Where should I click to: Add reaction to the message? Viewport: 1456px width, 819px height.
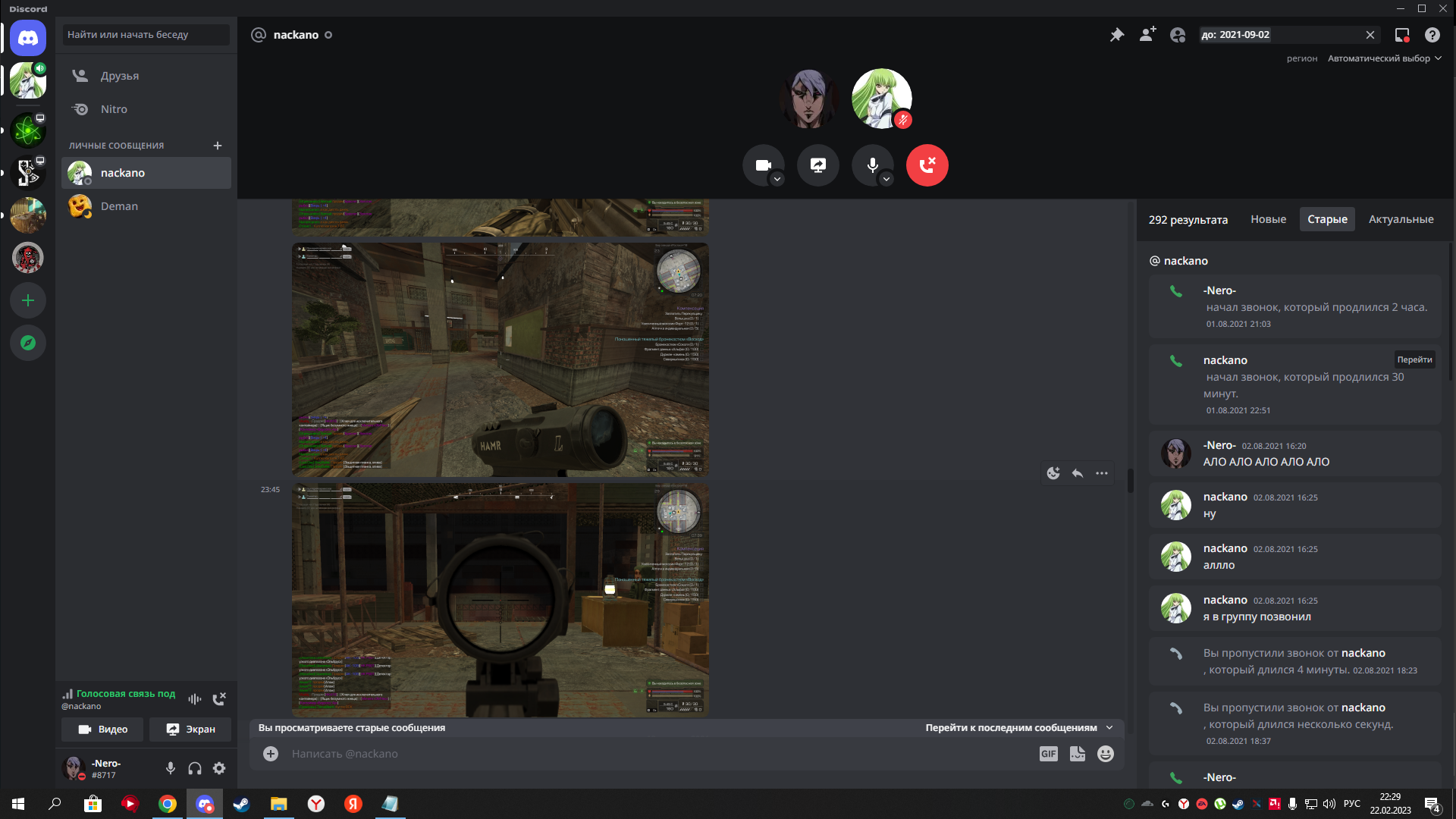[1053, 473]
